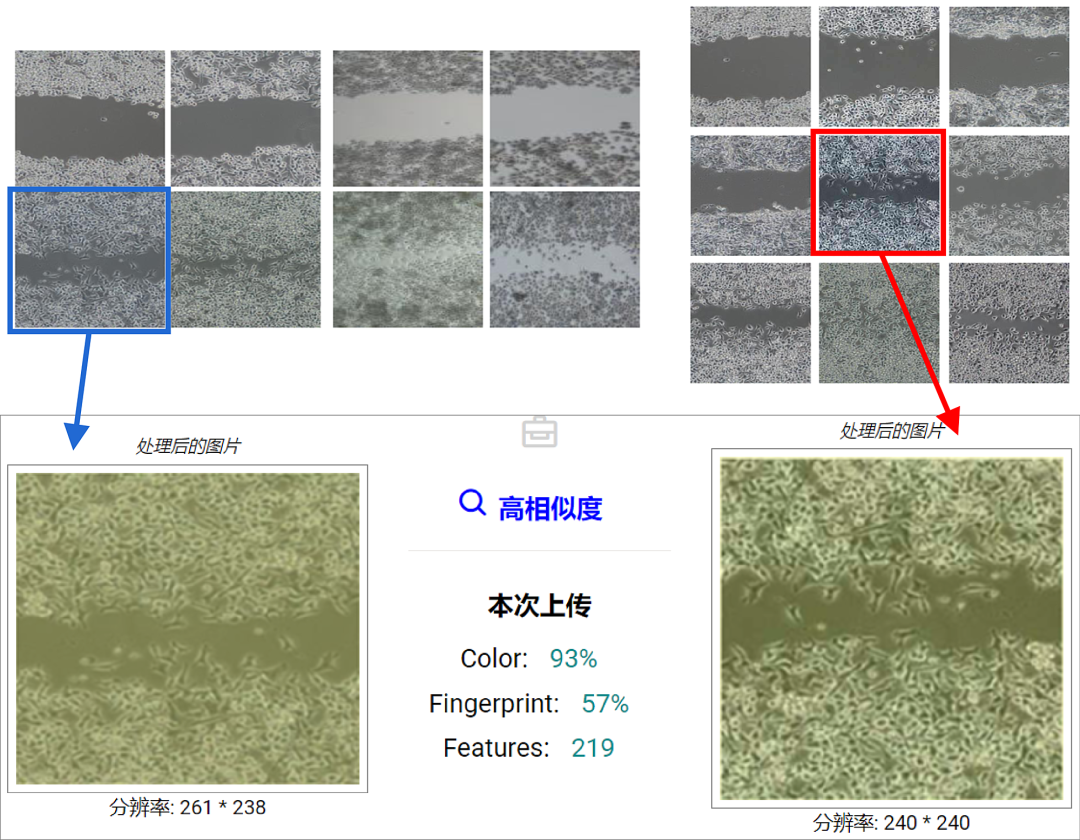Select the top-left thumbnail of the left grid
The image size is (1080, 840).
point(89,117)
